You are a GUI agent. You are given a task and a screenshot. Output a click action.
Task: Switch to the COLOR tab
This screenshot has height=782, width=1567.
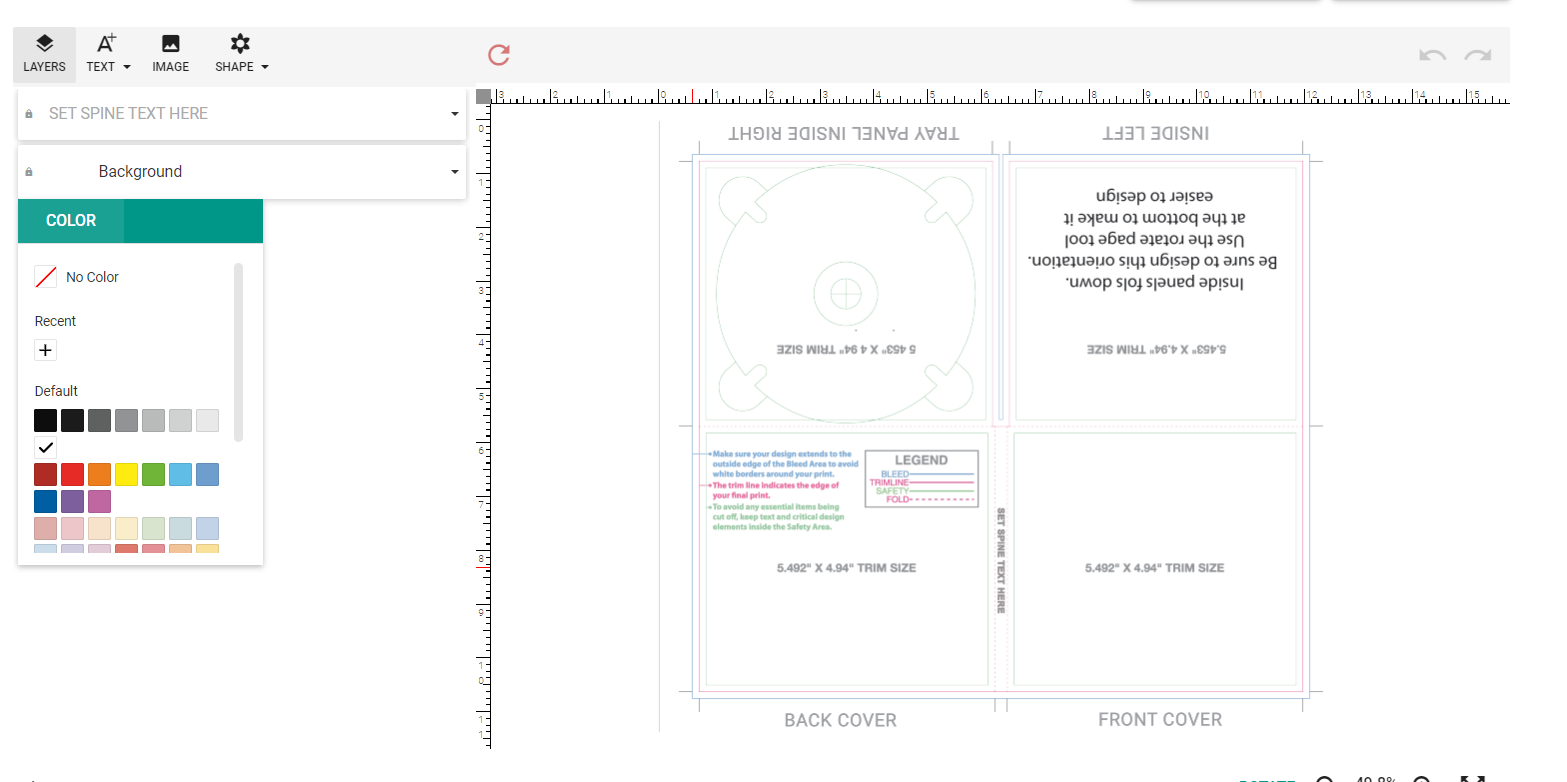coord(71,221)
